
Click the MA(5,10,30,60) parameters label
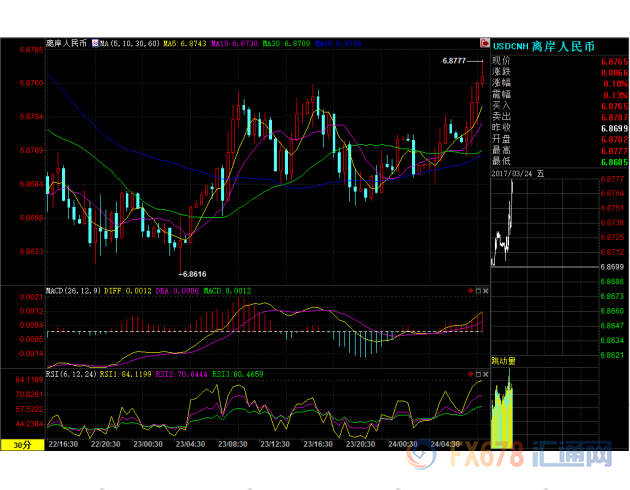tap(129, 43)
